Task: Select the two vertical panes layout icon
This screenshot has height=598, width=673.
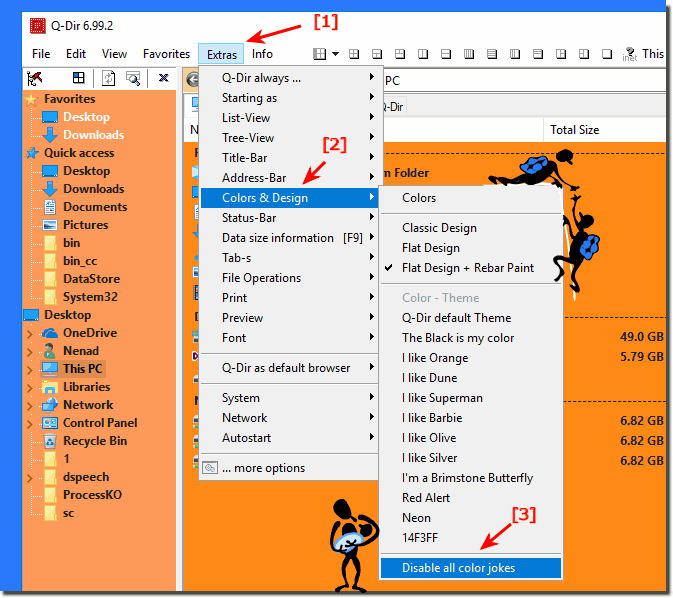Action: pos(423,54)
